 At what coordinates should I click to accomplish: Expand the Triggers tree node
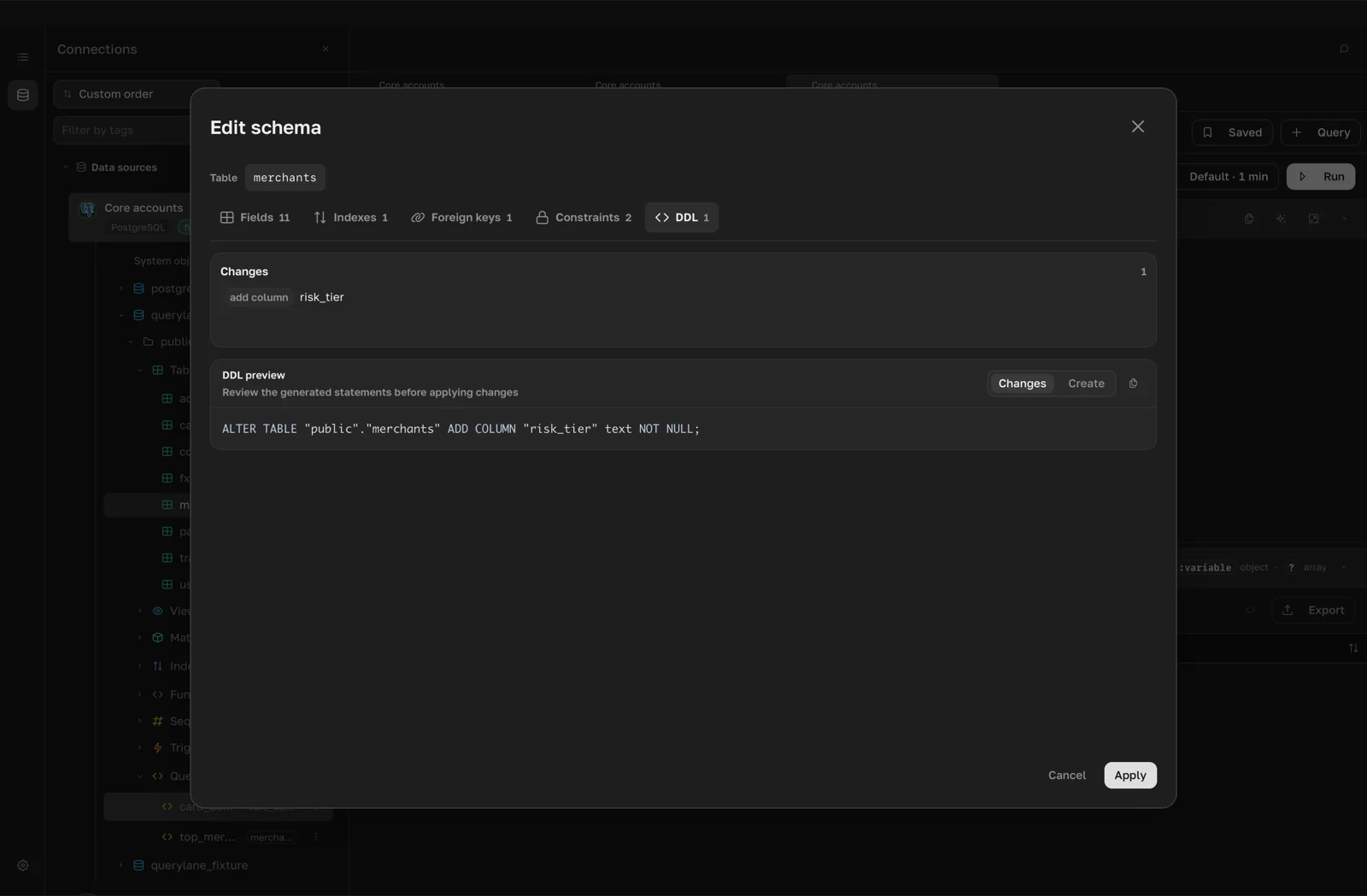point(140,747)
